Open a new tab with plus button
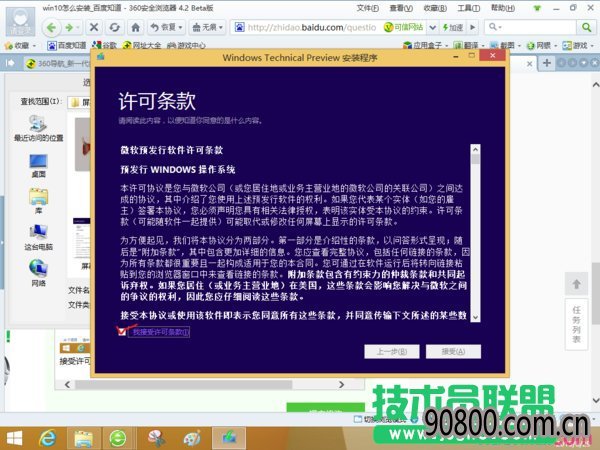 pyautogui.click(x=547, y=63)
